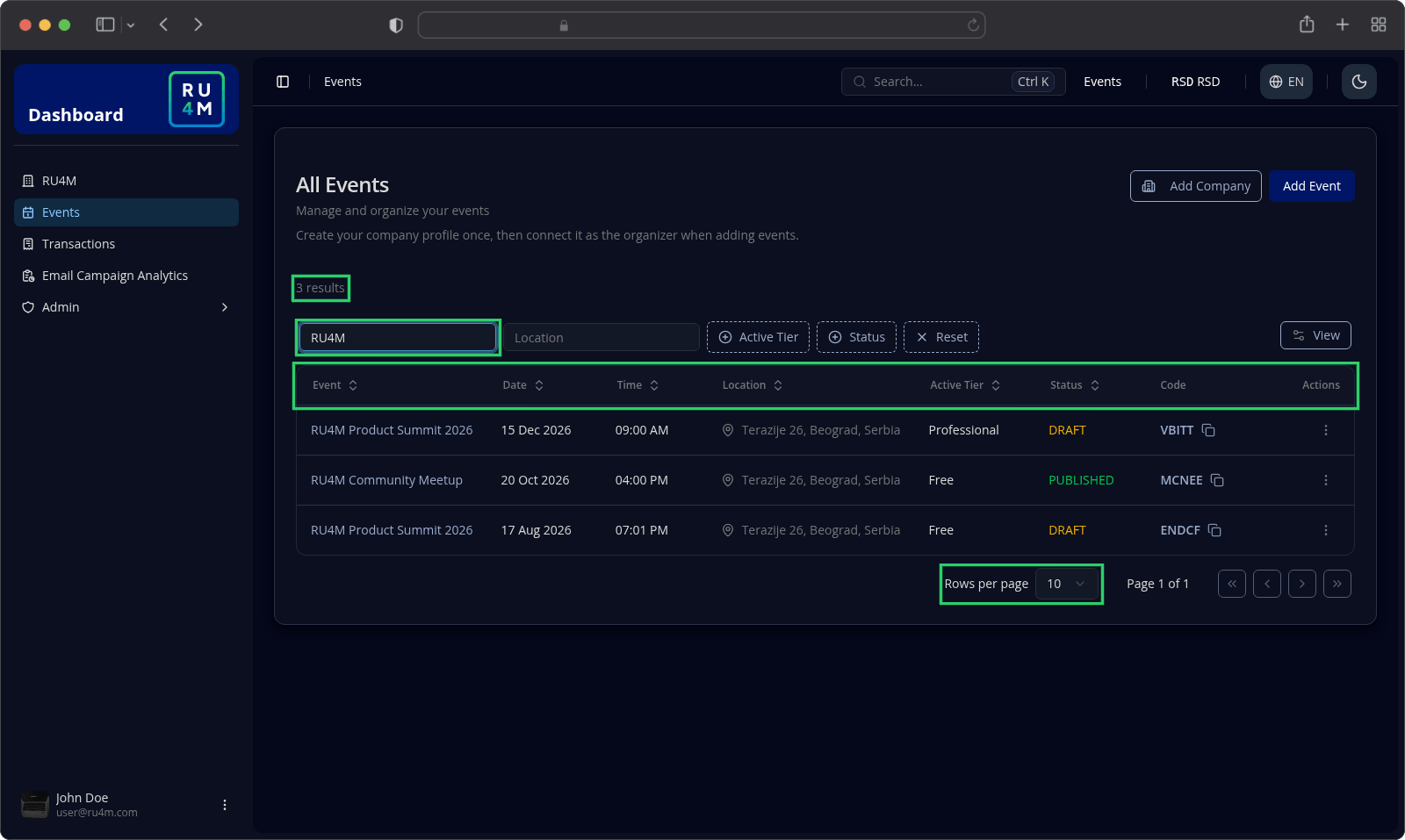Toggle the sidebar panel icon beside Events breadcrumb

283,82
